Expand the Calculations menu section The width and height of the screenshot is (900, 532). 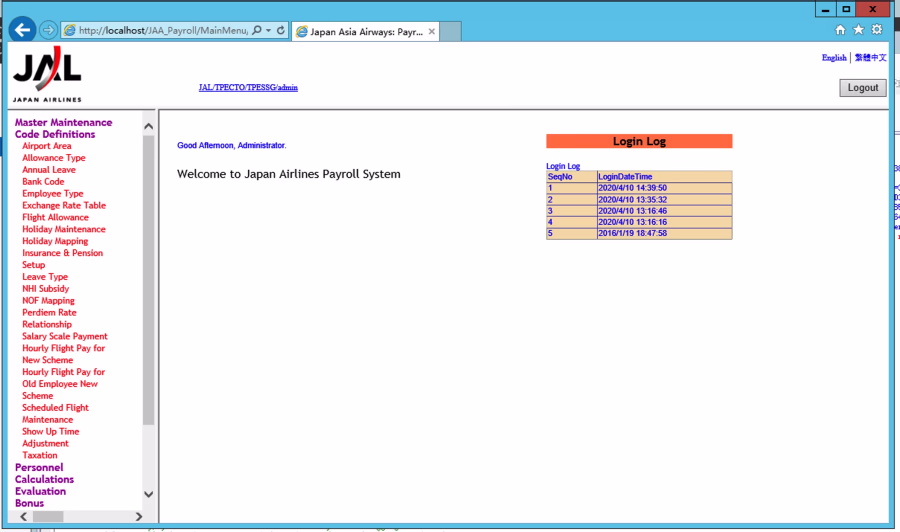(x=44, y=480)
